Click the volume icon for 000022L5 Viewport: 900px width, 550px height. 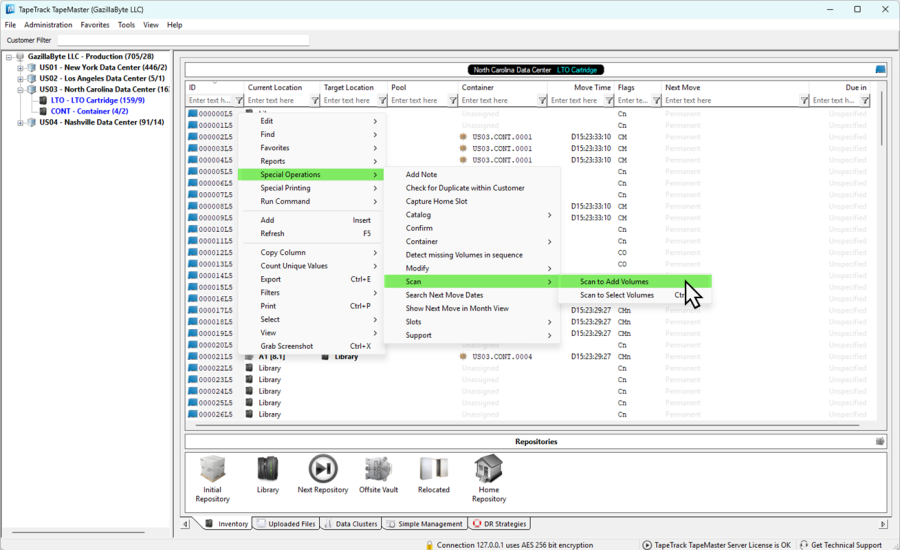(193, 368)
